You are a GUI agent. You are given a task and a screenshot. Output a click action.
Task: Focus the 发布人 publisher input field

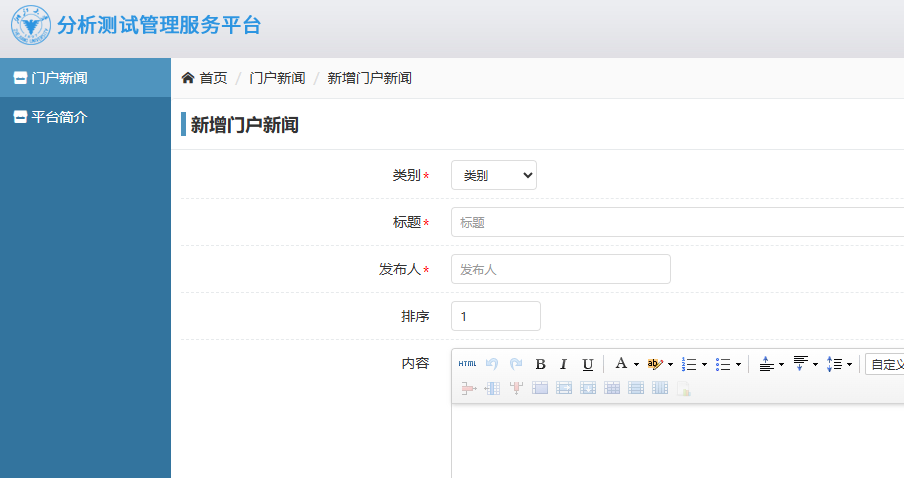point(560,269)
